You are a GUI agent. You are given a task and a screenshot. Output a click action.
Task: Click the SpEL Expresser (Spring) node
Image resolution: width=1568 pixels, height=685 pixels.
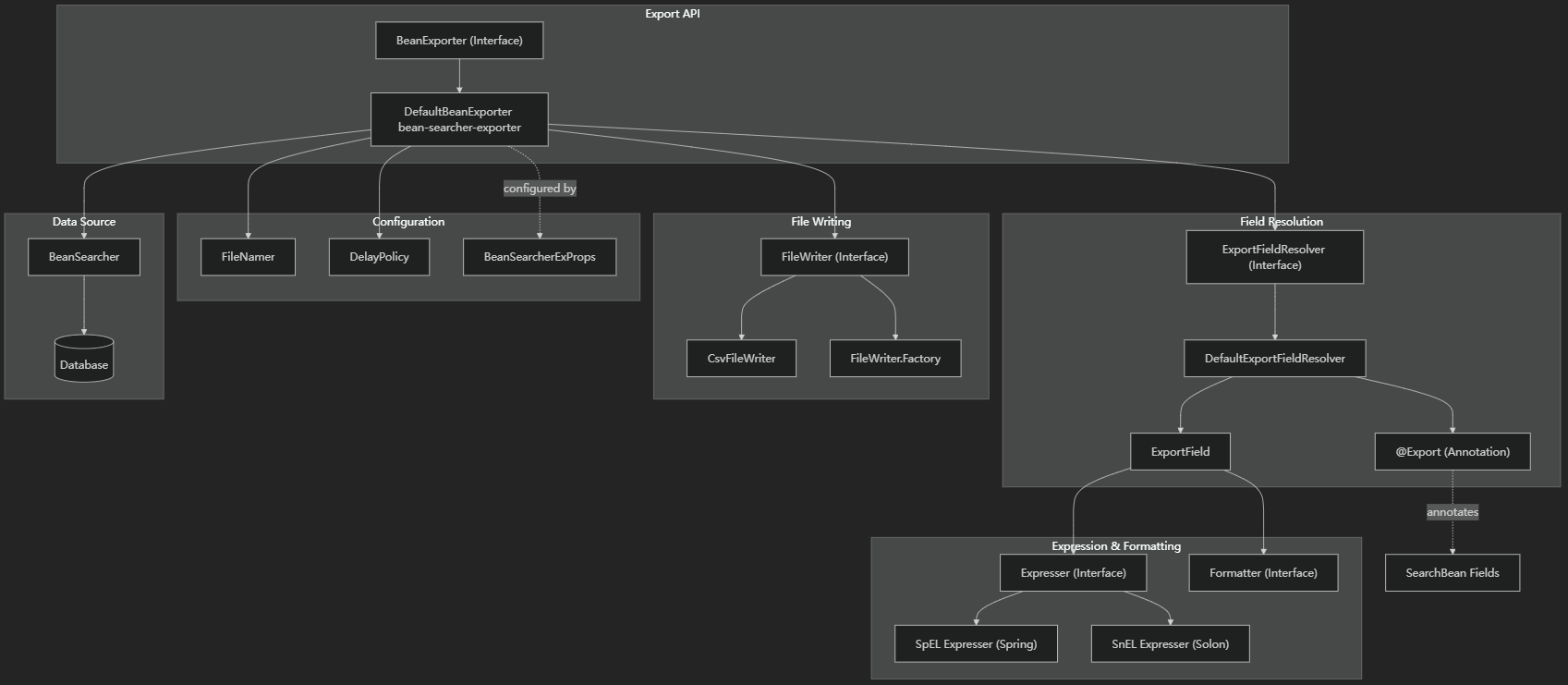coord(976,644)
